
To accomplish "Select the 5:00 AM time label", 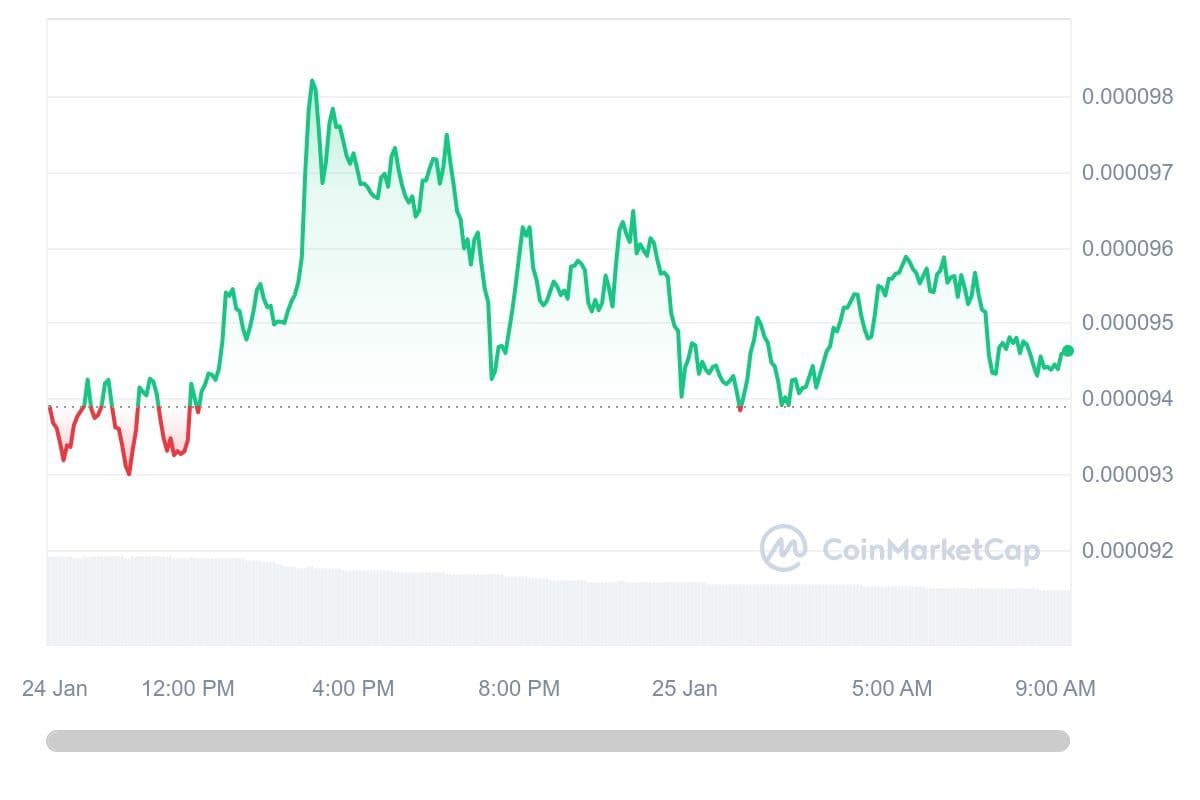I will (891, 689).
